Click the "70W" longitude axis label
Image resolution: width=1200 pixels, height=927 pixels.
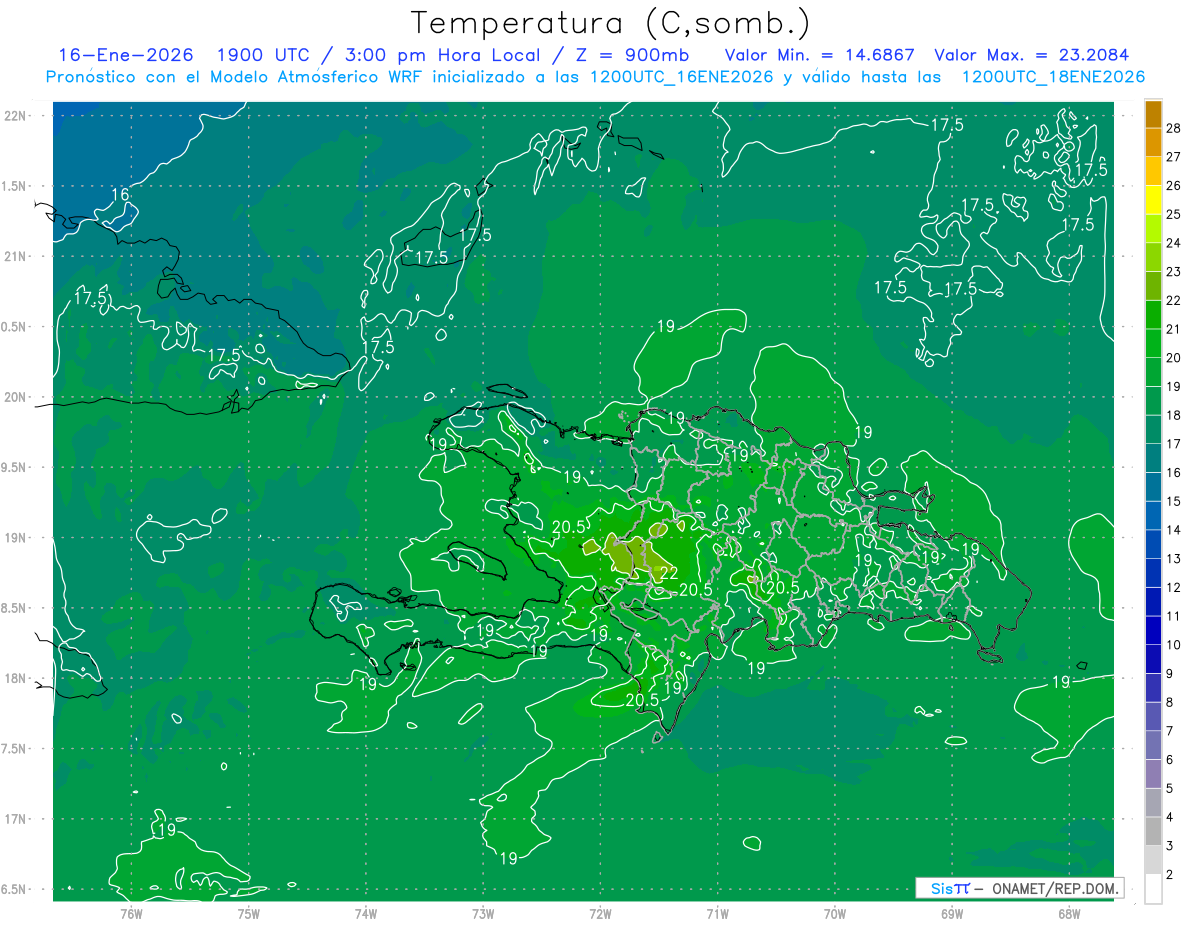click(x=835, y=914)
